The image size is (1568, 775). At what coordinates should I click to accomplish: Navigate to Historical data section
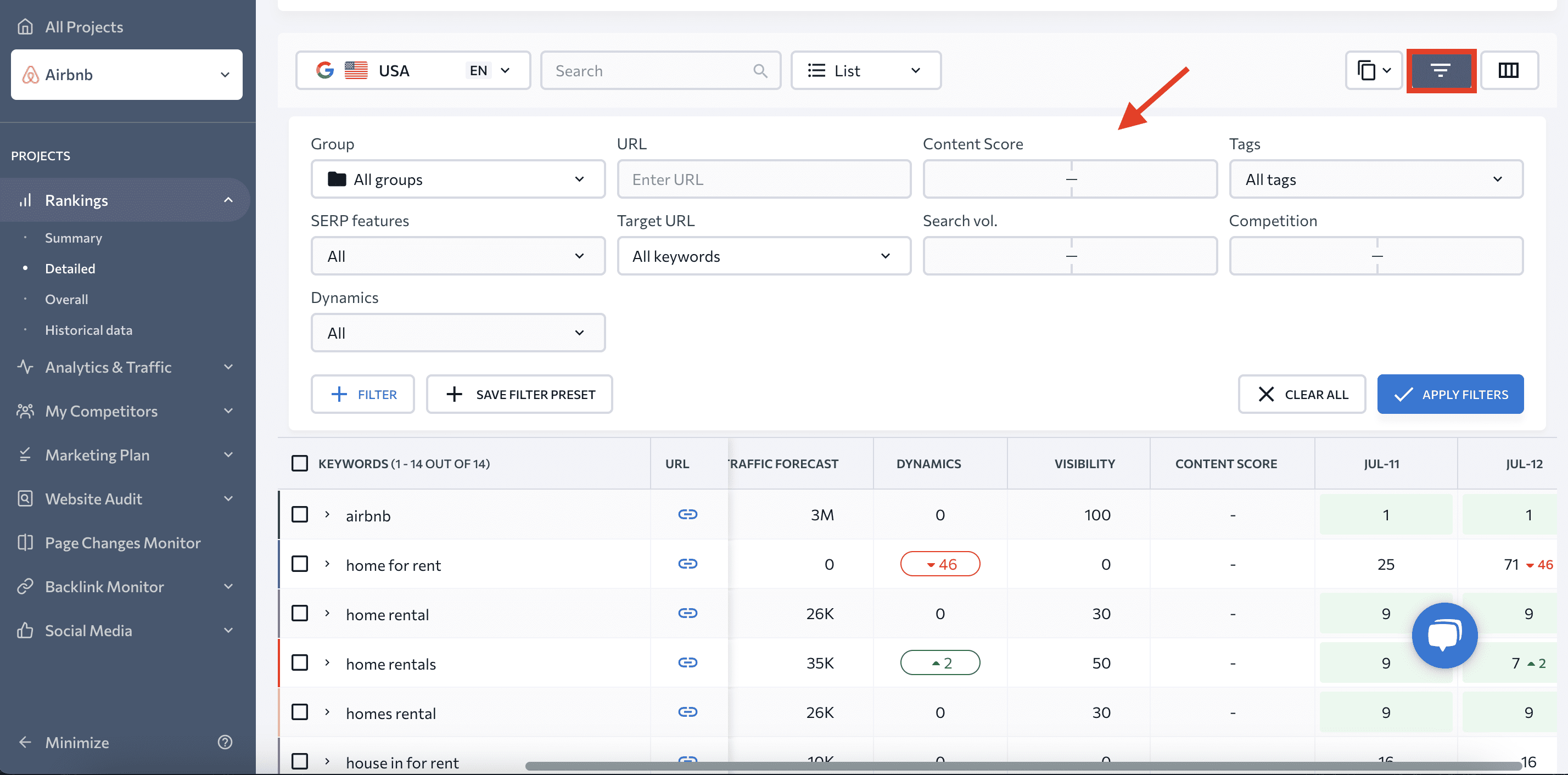click(x=87, y=328)
